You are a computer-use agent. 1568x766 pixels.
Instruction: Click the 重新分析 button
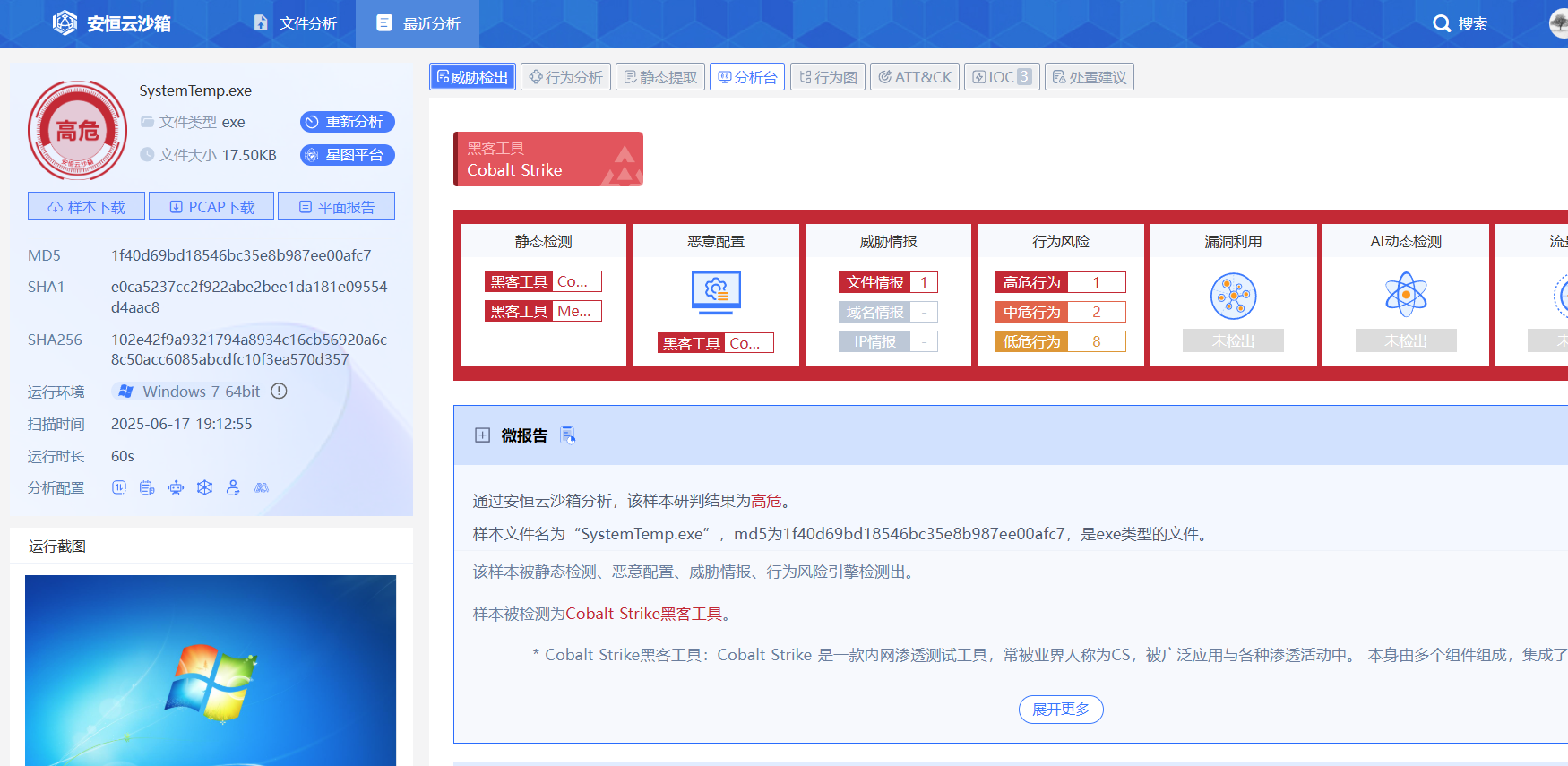348,122
